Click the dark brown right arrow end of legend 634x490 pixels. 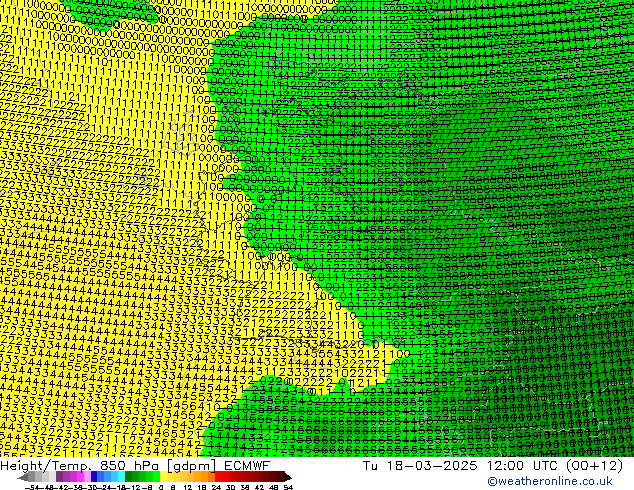tap(288, 477)
